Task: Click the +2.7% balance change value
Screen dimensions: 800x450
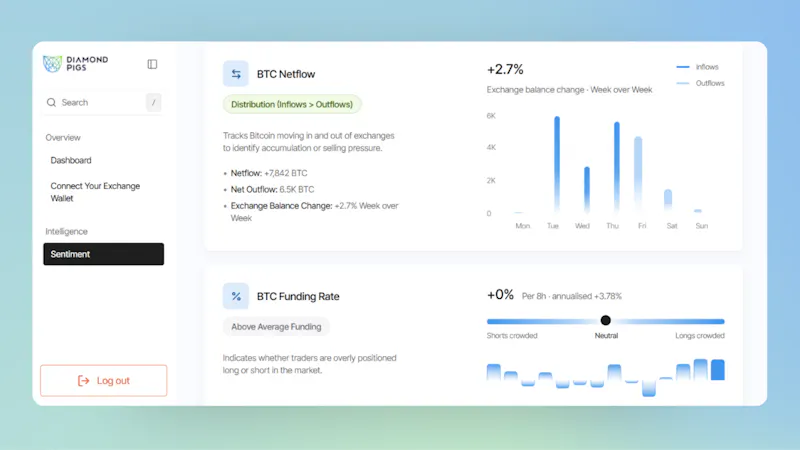Action: point(505,69)
